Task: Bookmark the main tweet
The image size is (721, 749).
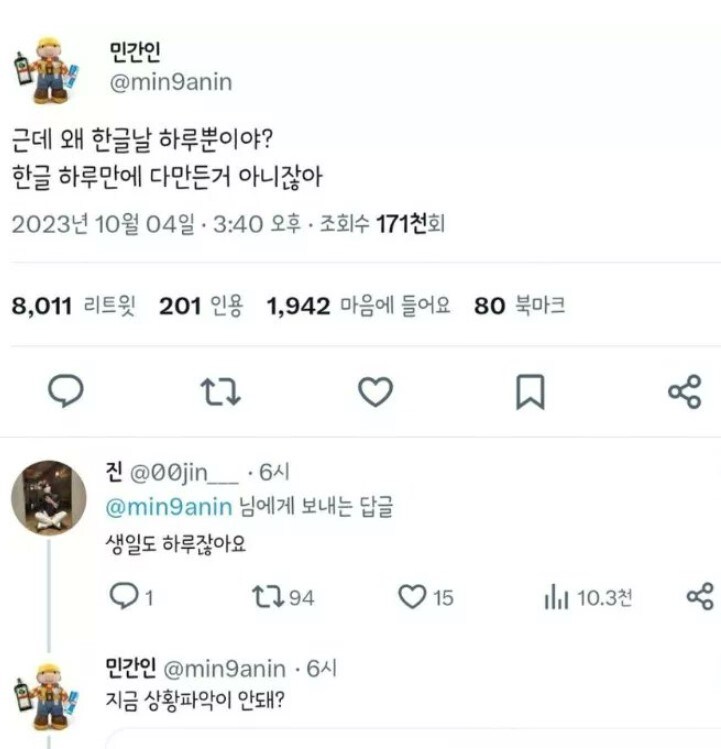Action: pos(529,392)
